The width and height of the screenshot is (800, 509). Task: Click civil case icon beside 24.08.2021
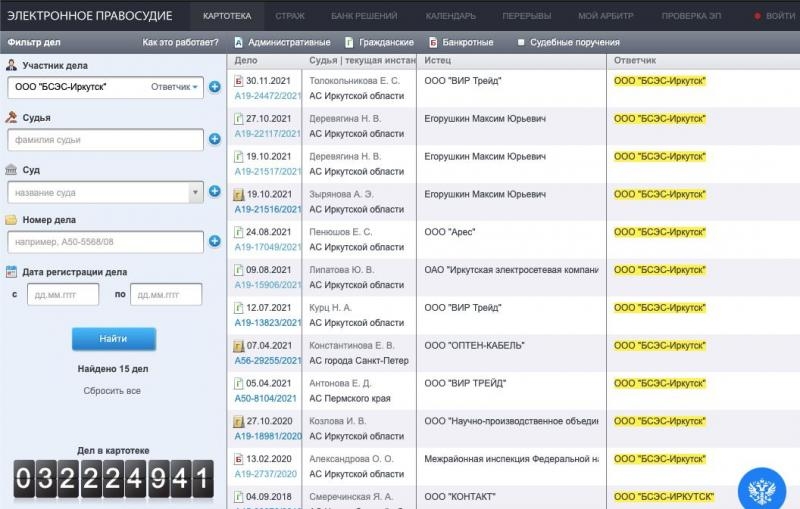click(238, 232)
